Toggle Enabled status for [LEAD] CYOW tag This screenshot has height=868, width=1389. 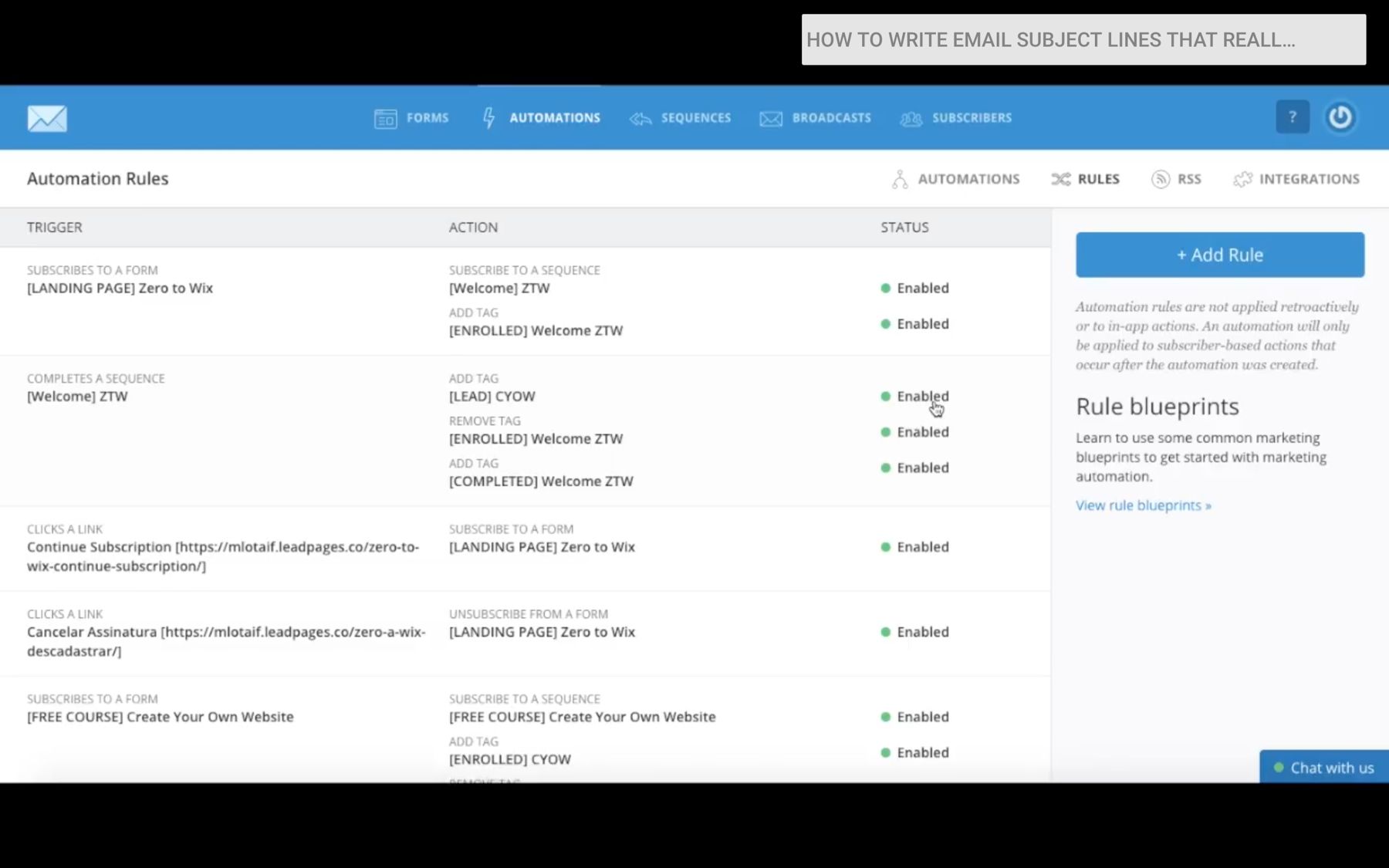pos(915,396)
